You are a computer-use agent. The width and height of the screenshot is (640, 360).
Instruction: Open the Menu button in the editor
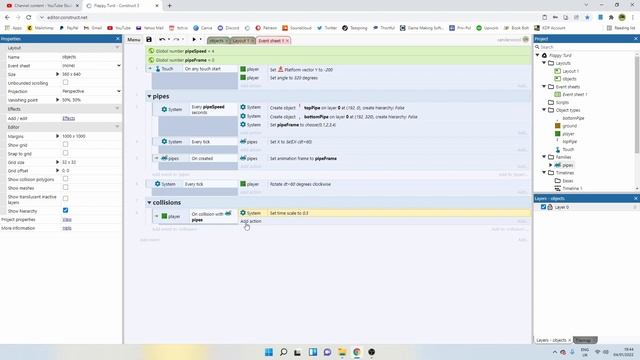click(133, 40)
